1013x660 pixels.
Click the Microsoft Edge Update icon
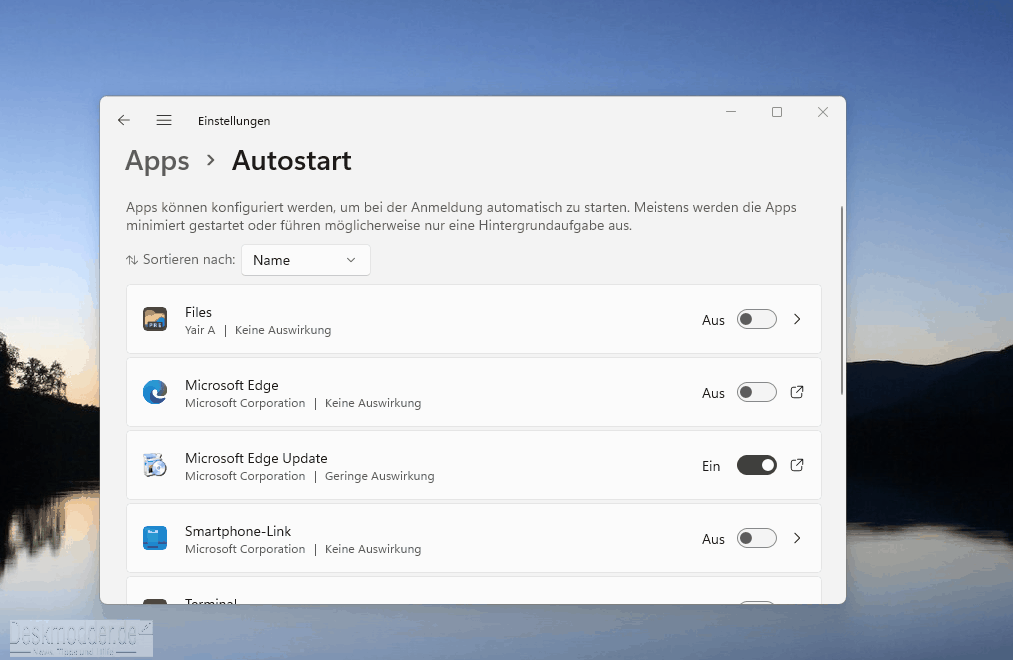155,465
